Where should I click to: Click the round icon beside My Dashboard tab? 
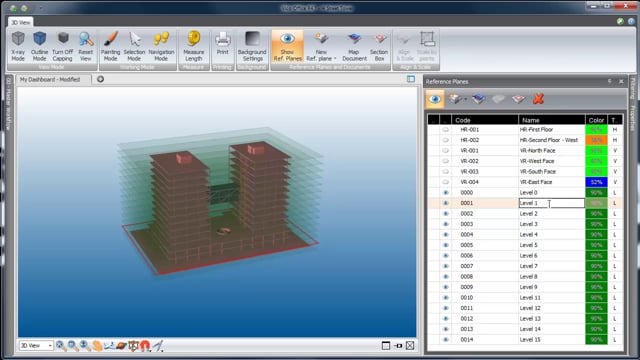[100, 79]
